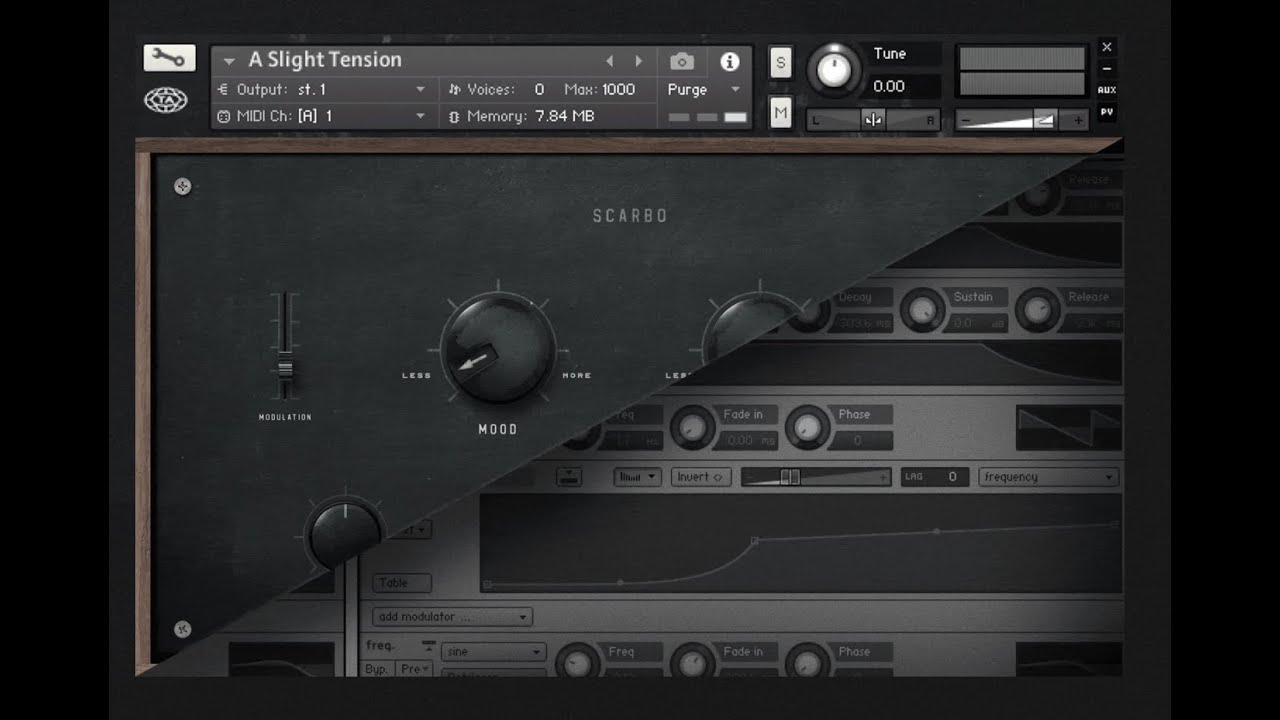
Task: Open the sine waveform dropdown
Action: (494, 652)
